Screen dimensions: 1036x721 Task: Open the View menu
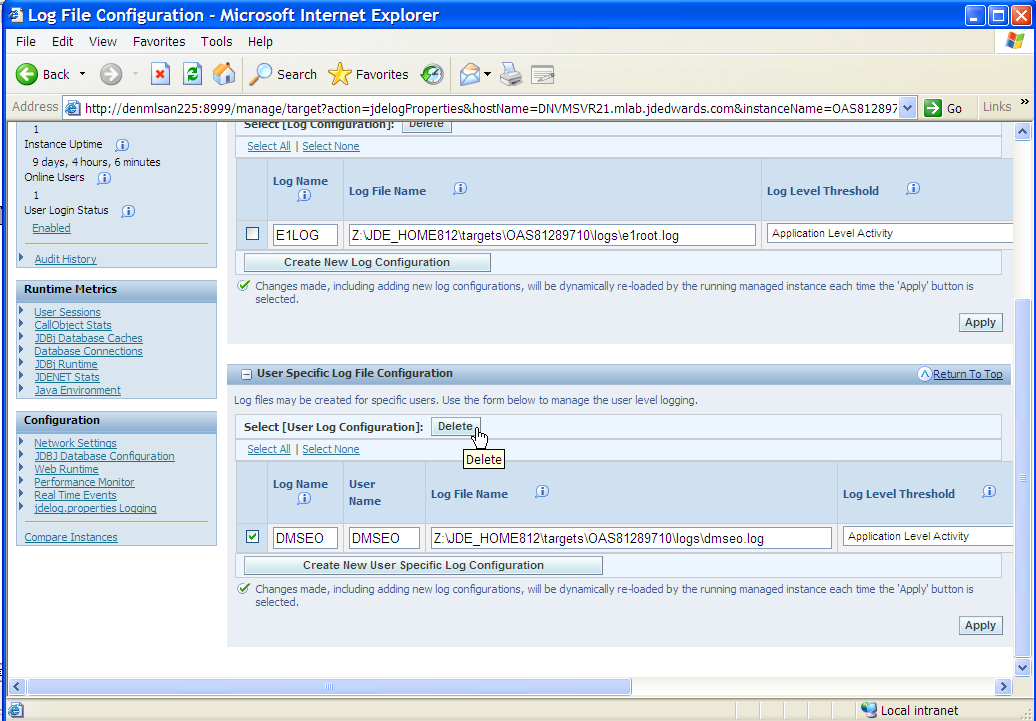(x=102, y=42)
